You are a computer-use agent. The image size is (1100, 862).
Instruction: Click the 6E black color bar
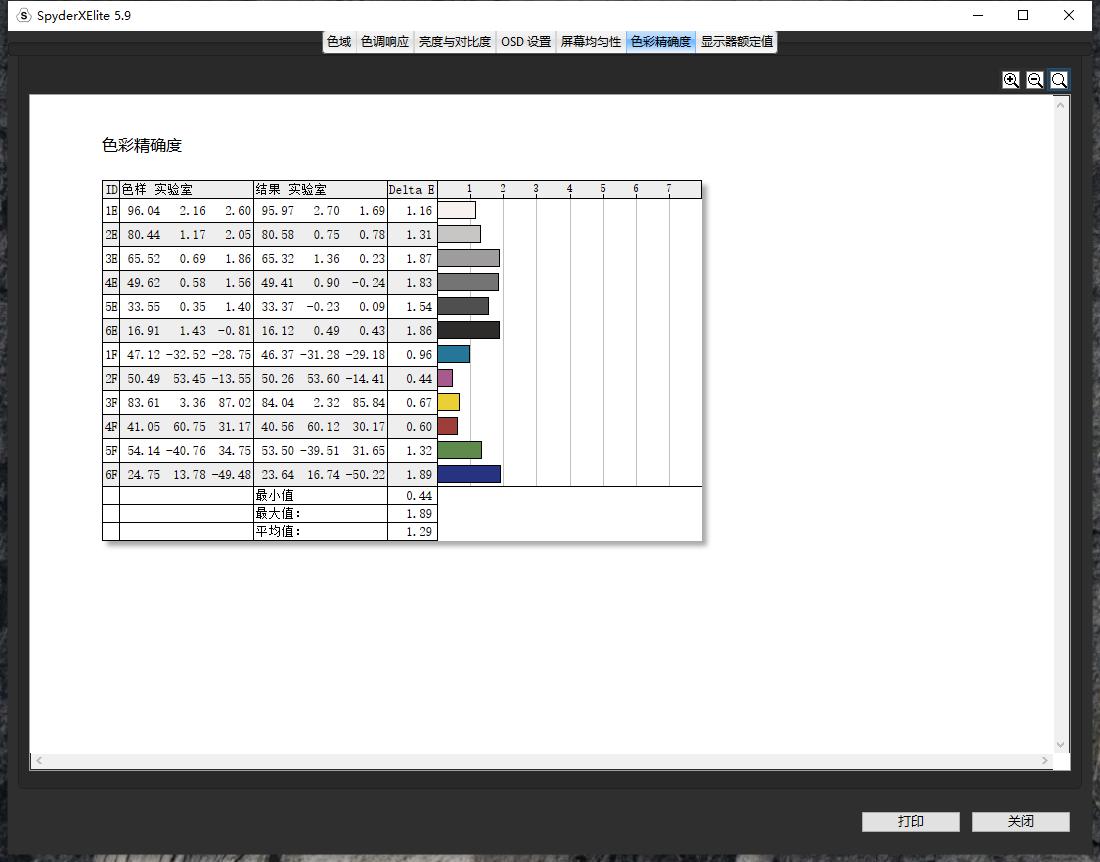[x=469, y=330]
